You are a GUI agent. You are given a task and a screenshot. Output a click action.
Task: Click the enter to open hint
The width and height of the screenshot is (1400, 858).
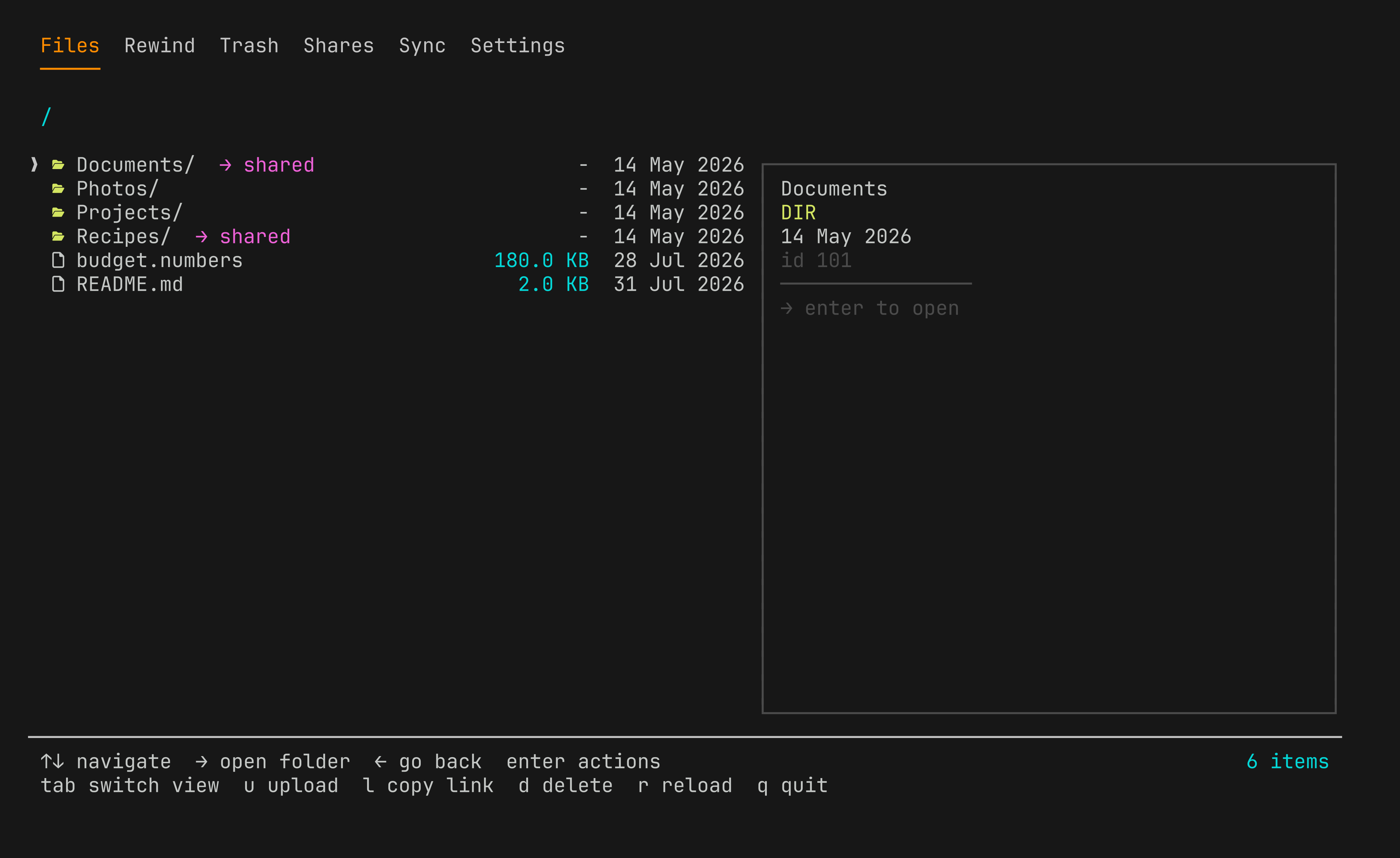882,308
